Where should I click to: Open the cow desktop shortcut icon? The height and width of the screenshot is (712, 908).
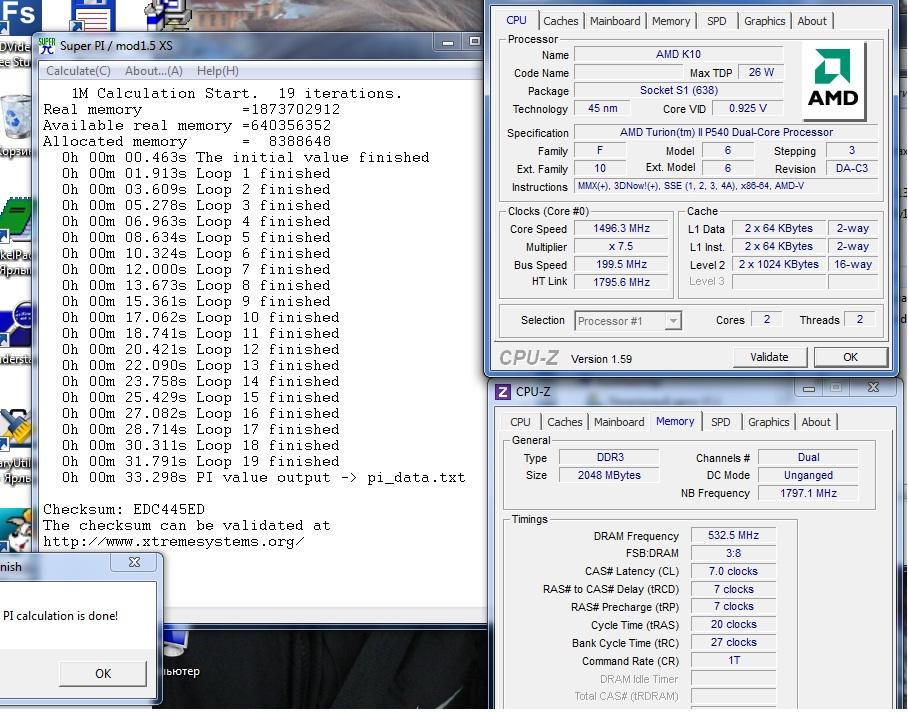tap(16, 530)
